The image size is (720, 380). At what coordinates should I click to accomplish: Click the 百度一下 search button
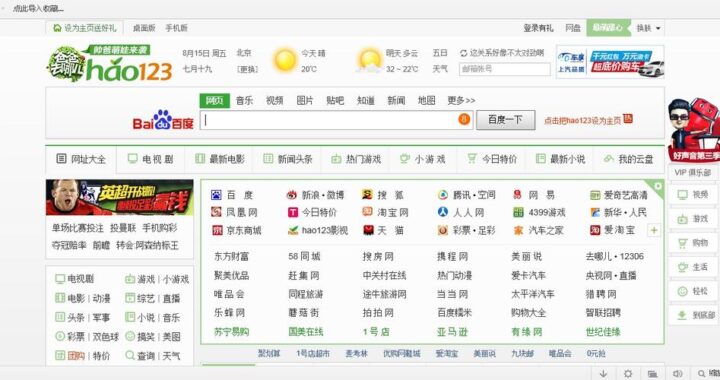click(506, 120)
